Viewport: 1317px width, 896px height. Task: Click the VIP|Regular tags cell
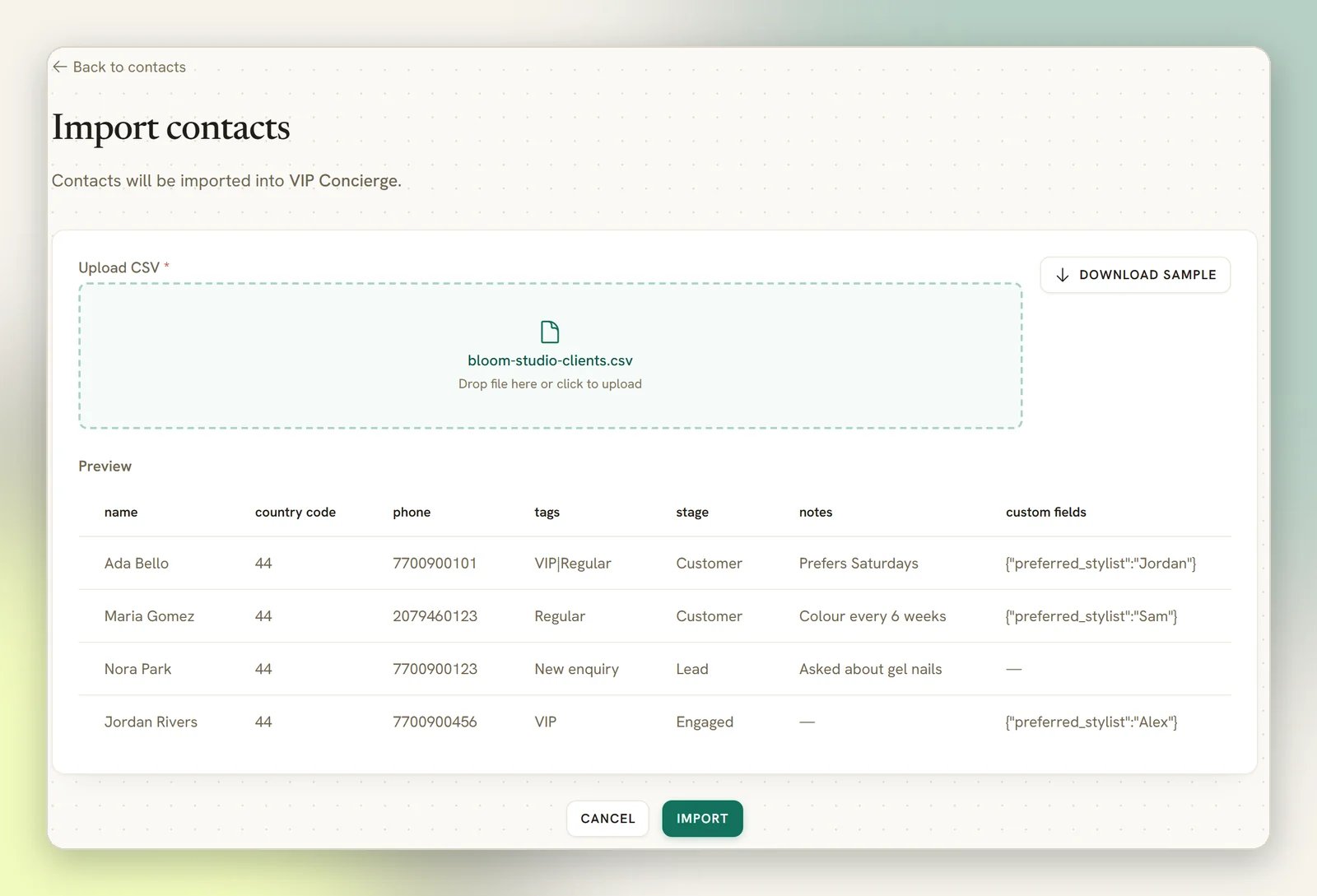pos(573,564)
